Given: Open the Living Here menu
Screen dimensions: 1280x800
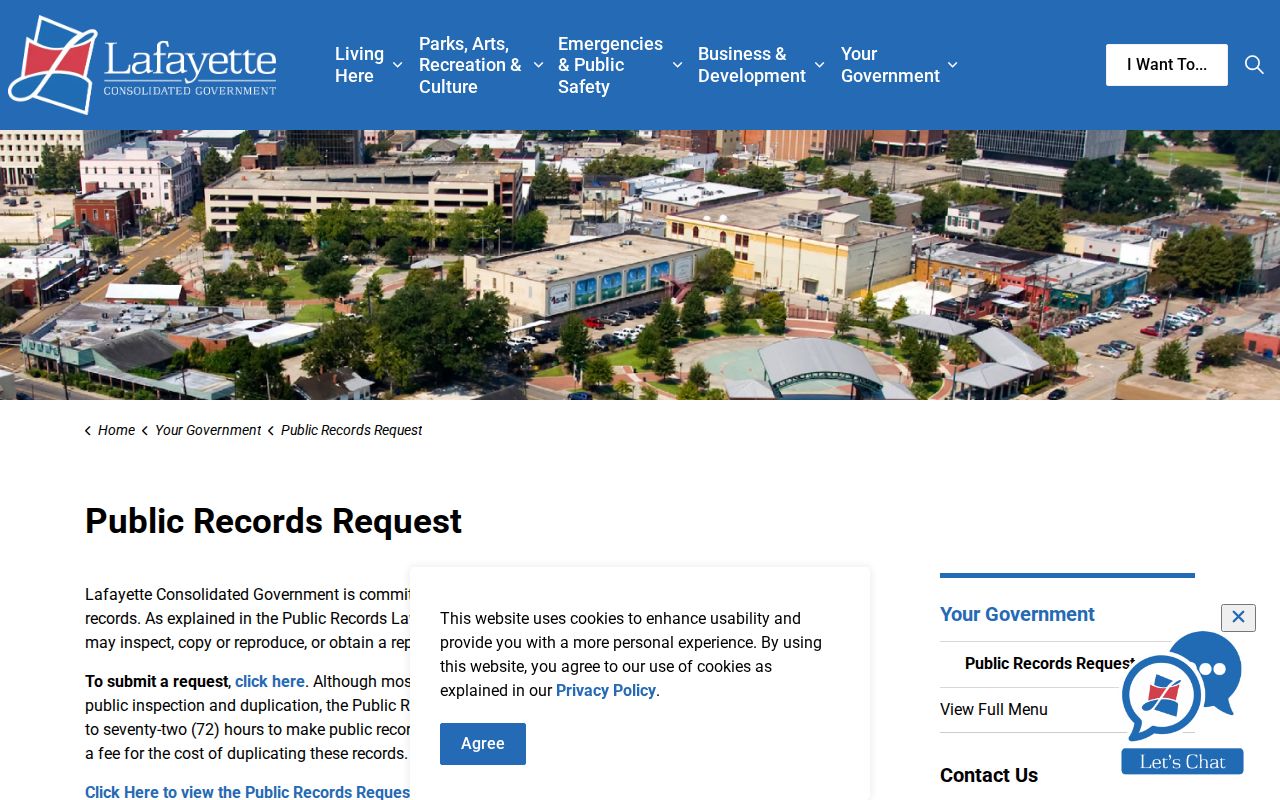Looking at the screenshot, I should (359, 65).
